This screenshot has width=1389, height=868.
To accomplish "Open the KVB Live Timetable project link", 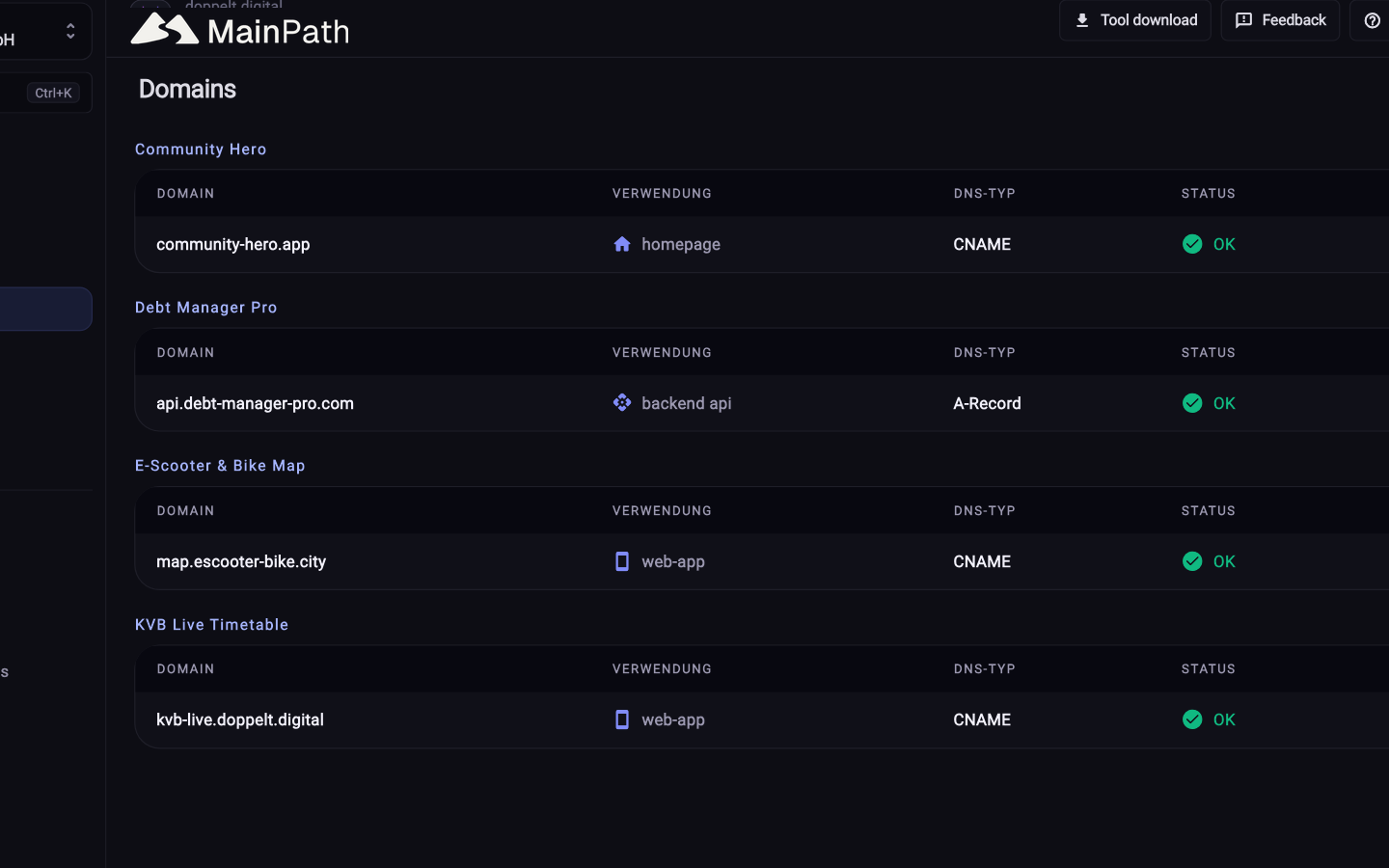I will [212, 625].
